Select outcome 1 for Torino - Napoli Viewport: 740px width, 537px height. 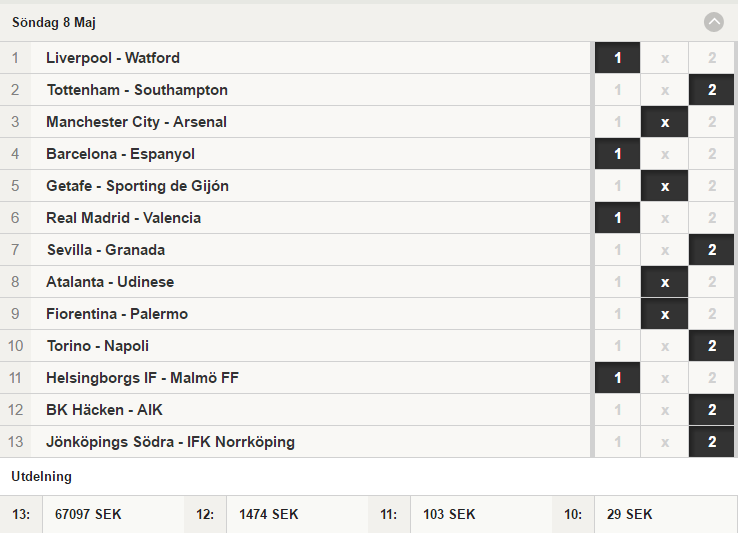point(617,346)
